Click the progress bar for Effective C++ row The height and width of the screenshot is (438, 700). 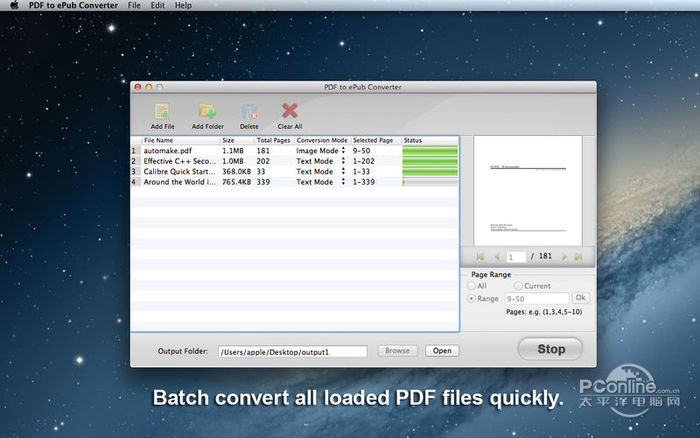coord(430,161)
